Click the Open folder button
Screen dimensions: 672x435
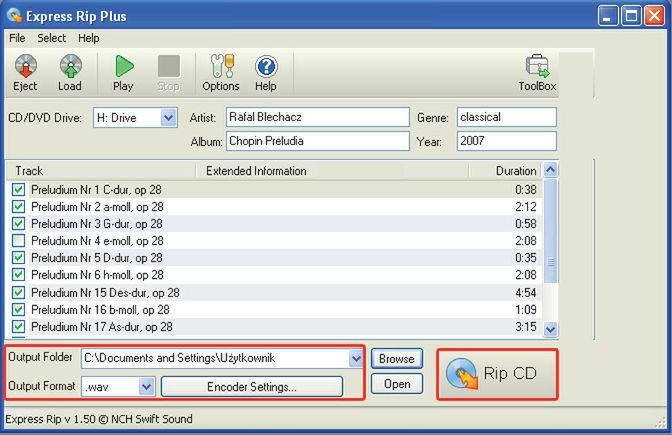[396, 384]
